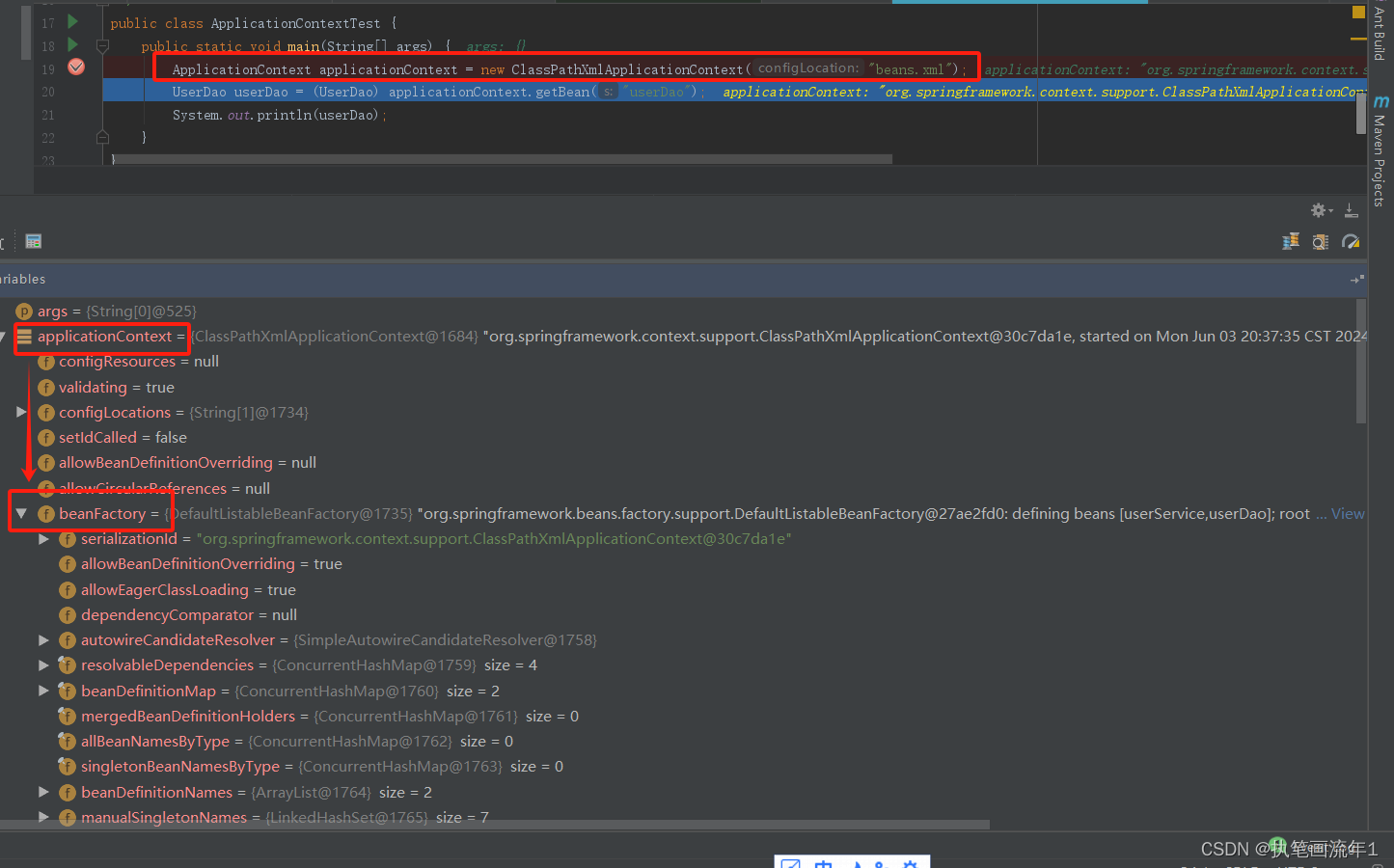Collapse the beanFactory tree node
Viewport: 1394px width, 868px height.
tap(21, 512)
